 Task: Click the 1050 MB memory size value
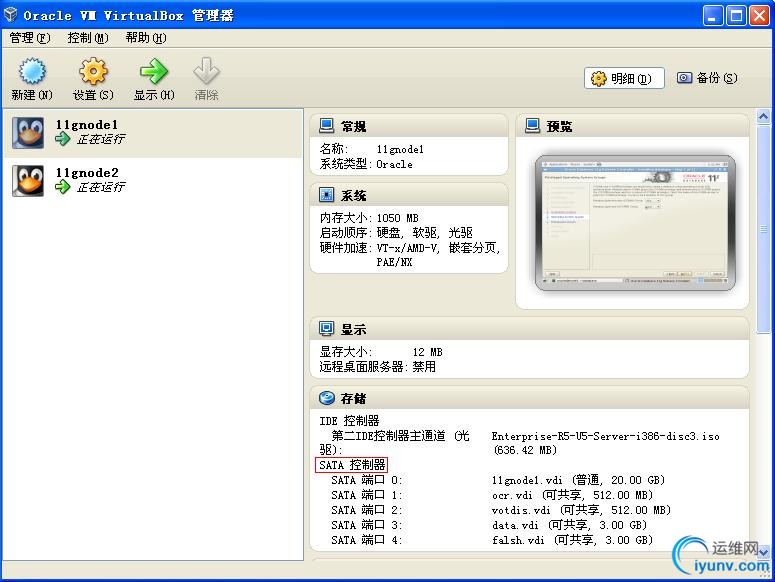tap(397, 218)
